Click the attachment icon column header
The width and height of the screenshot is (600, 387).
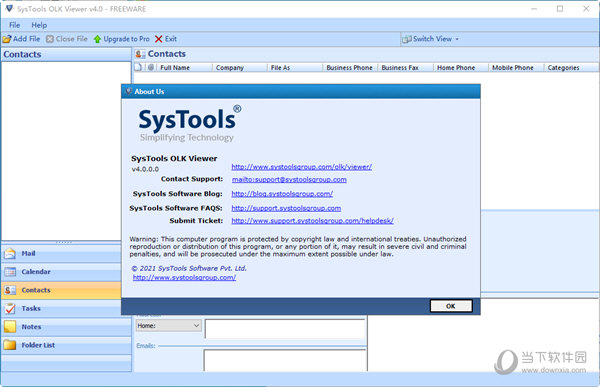(x=151, y=67)
